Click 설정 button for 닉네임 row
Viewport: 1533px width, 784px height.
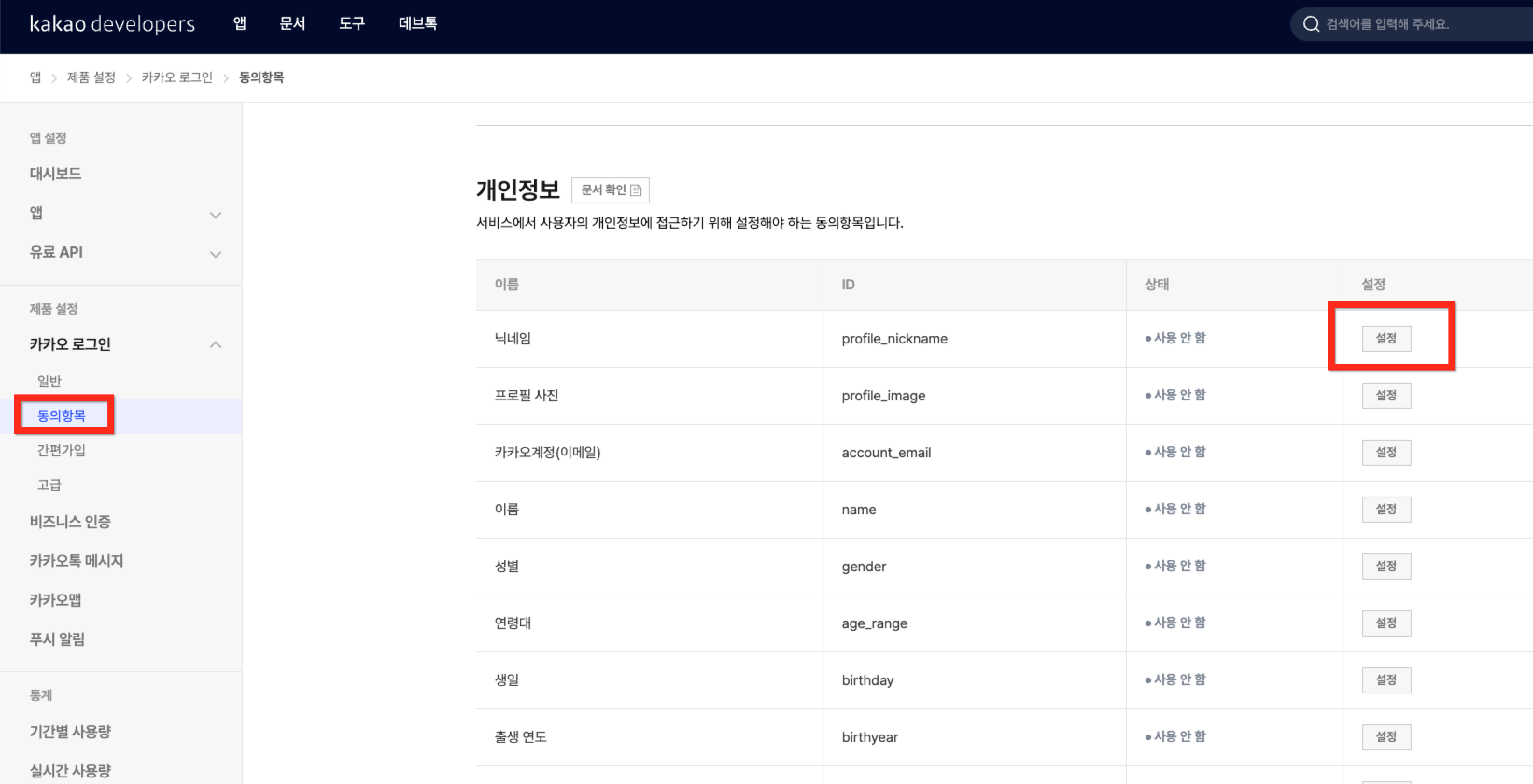point(1385,338)
